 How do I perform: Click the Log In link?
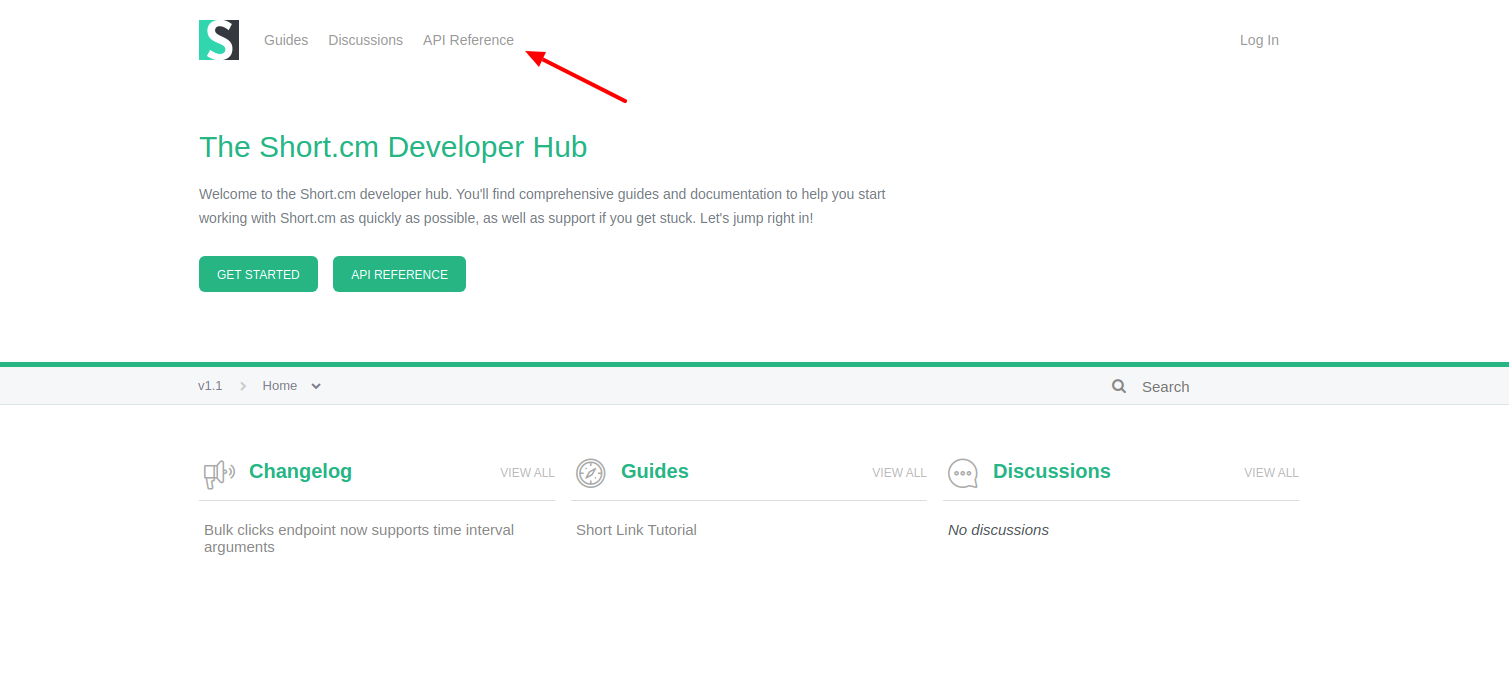1258,40
